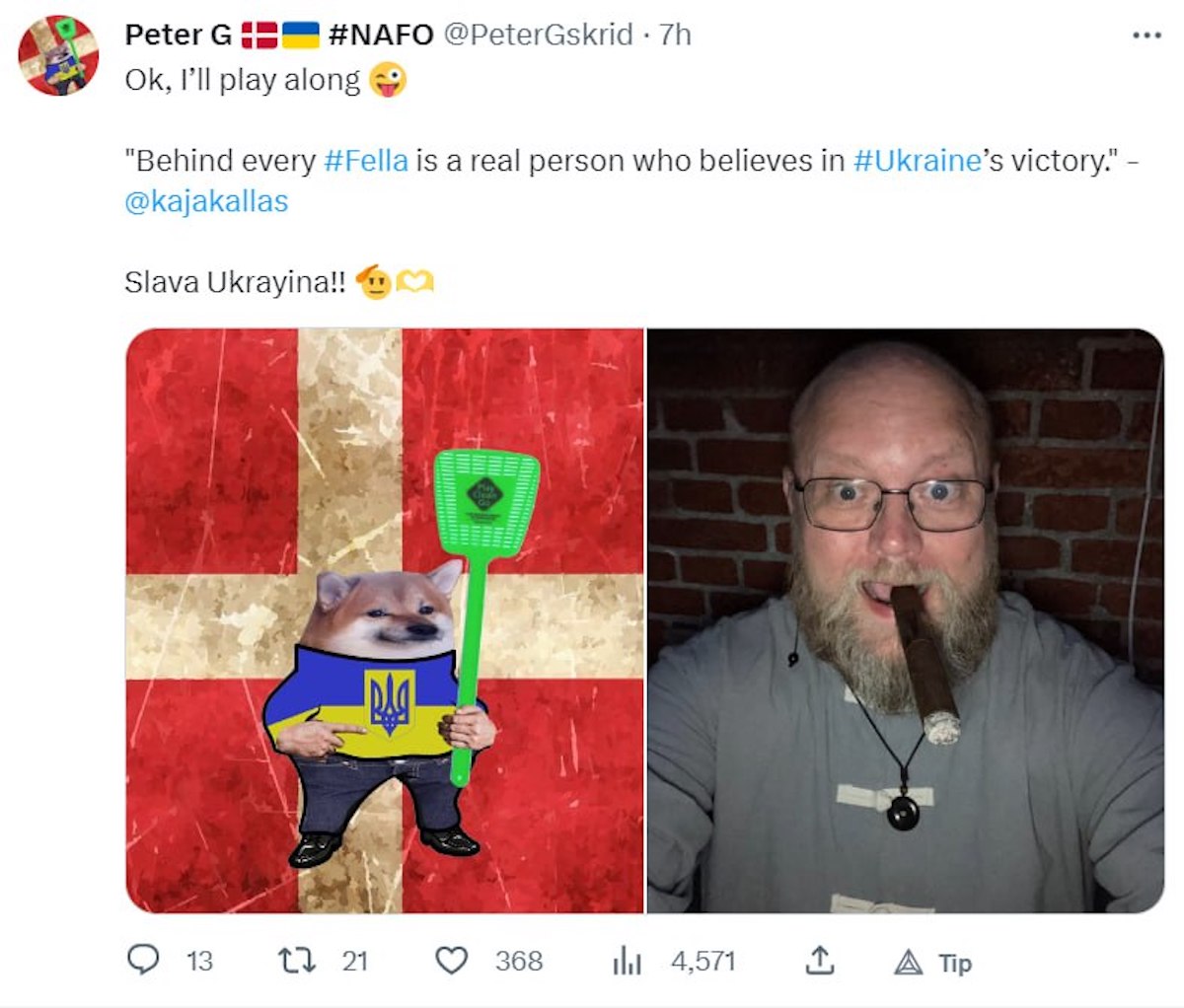Like the tweet with the heart icon
Viewport: 1184px width, 1008px height.
pyautogui.click(x=451, y=961)
